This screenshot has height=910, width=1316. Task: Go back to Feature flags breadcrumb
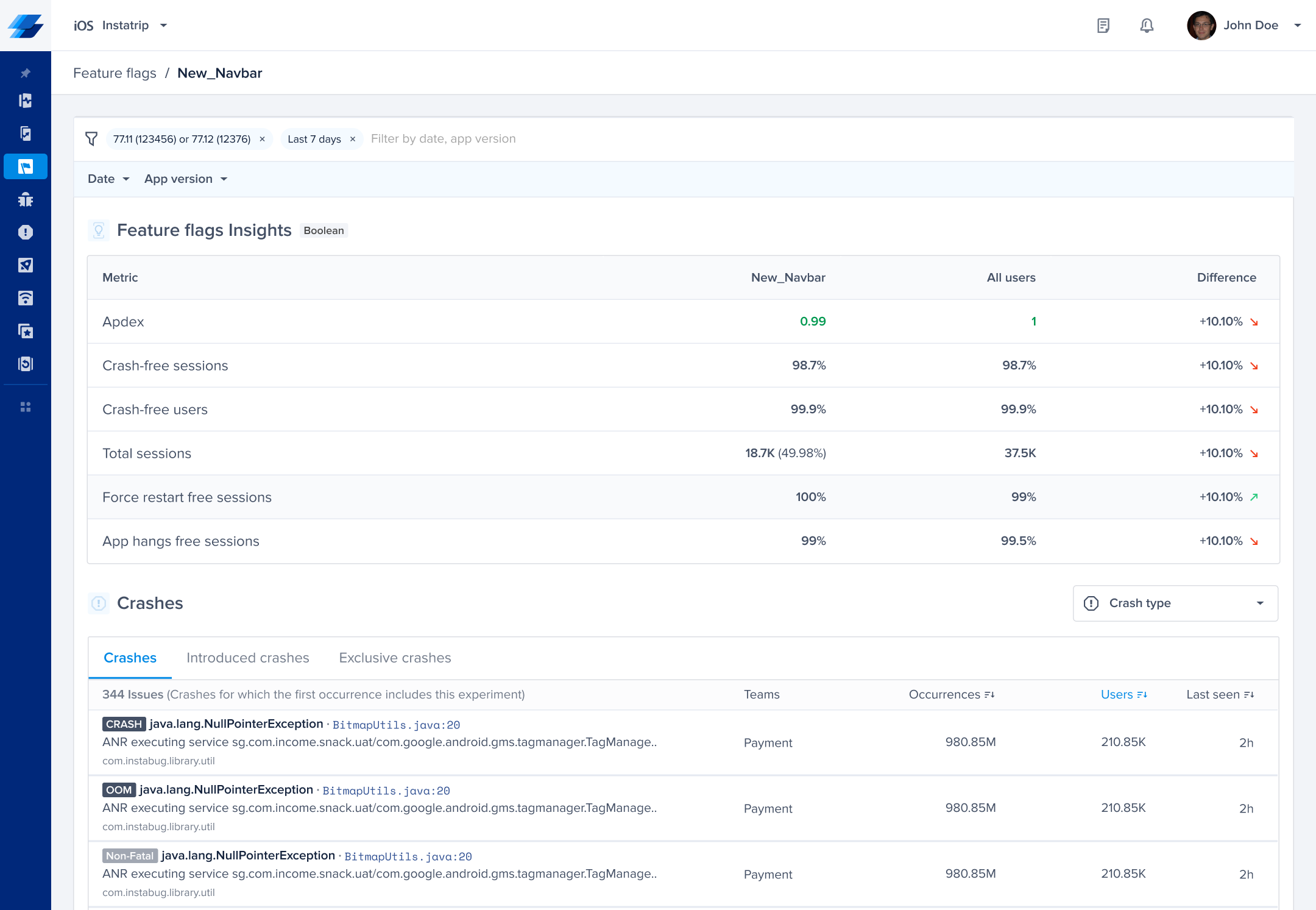point(115,73)
